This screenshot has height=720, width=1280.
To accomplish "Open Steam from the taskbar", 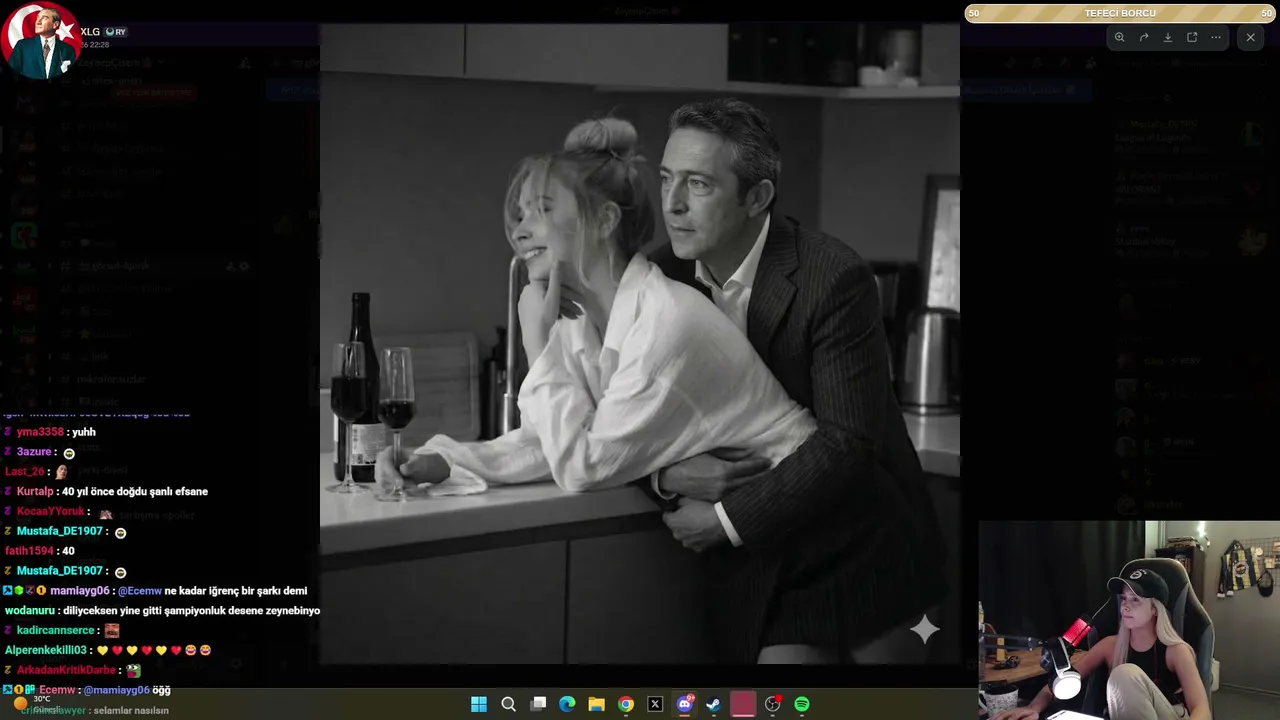I will pos(713,704).
